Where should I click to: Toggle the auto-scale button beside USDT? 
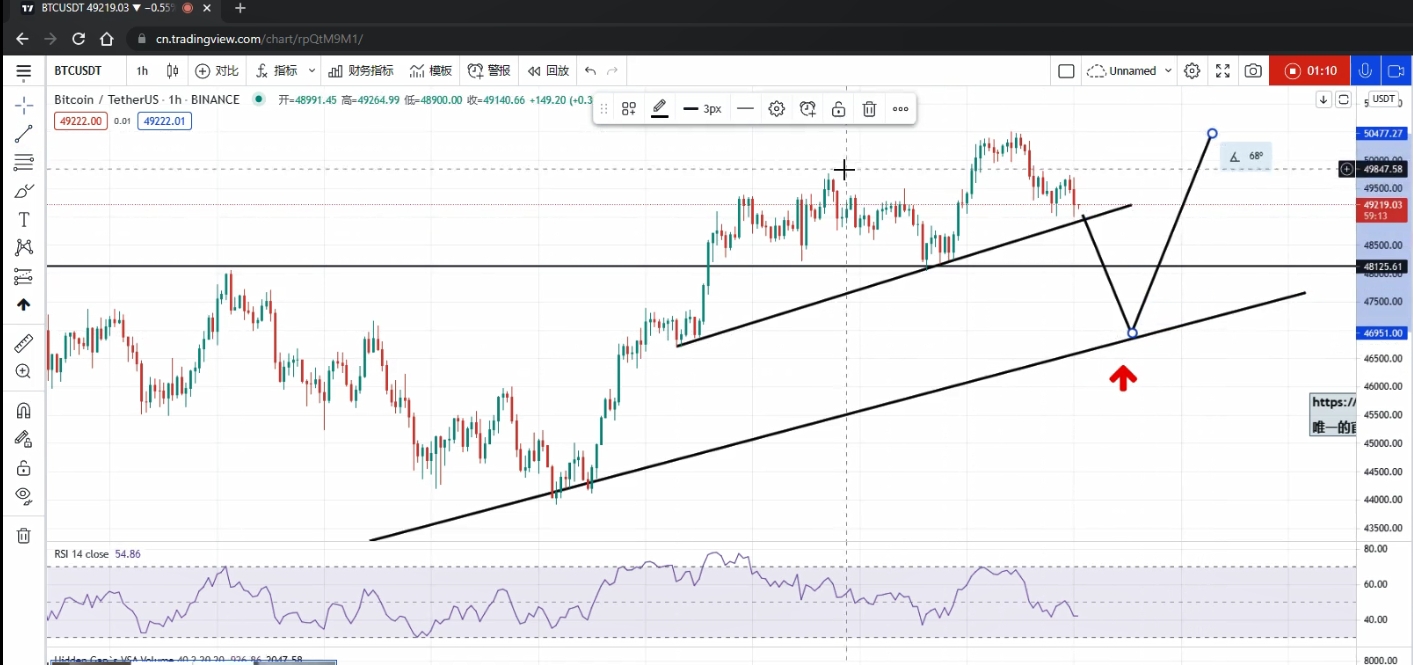[1344, 99]
